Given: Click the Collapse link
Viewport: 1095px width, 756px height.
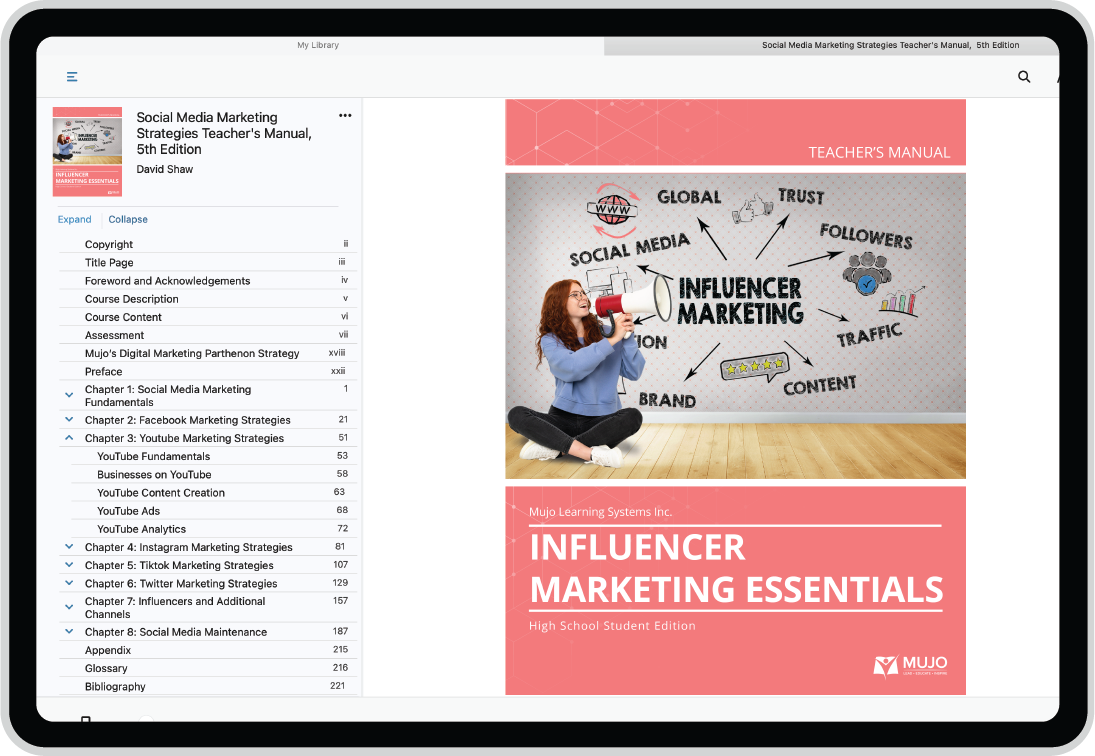Looking at the screenshot, I should point(128,219).
